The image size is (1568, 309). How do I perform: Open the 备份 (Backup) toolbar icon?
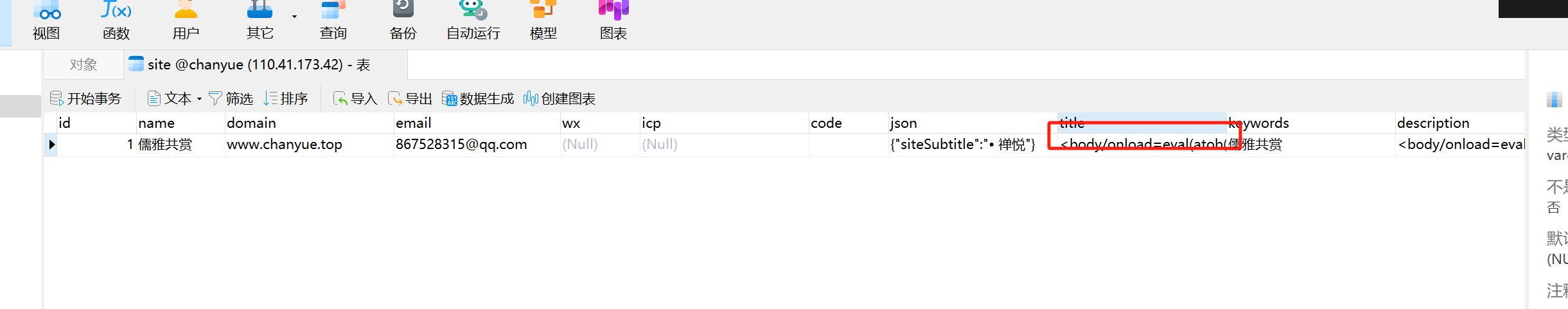[403, 19]
